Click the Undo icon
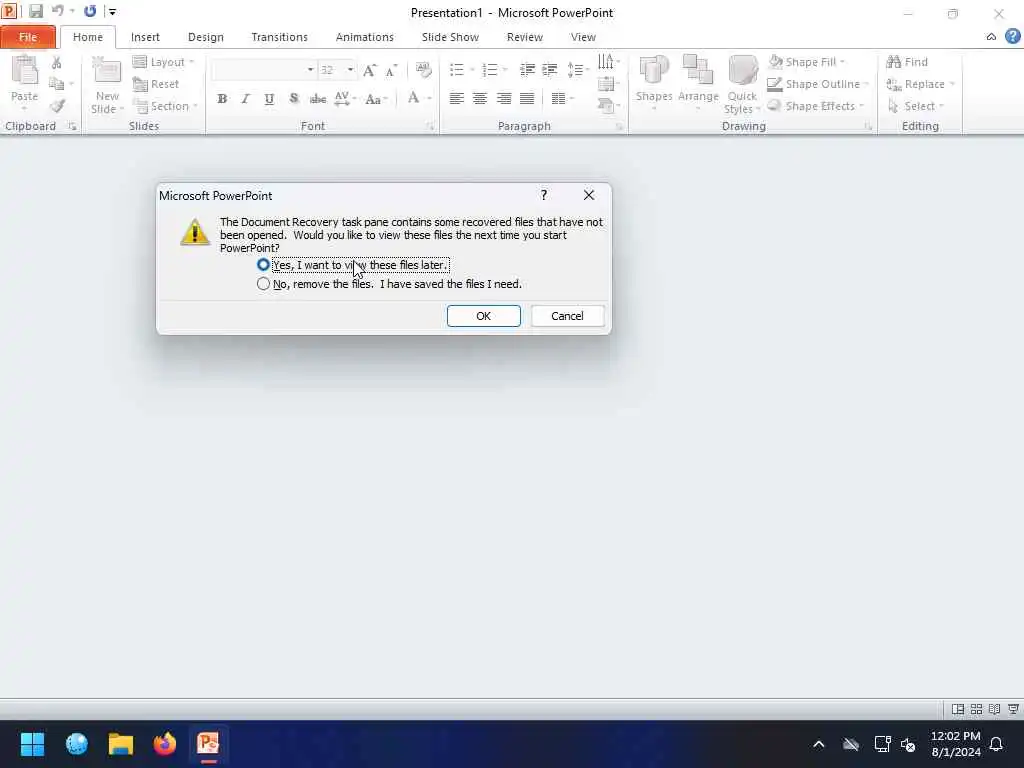The image size is (1024, 768). 58,11
